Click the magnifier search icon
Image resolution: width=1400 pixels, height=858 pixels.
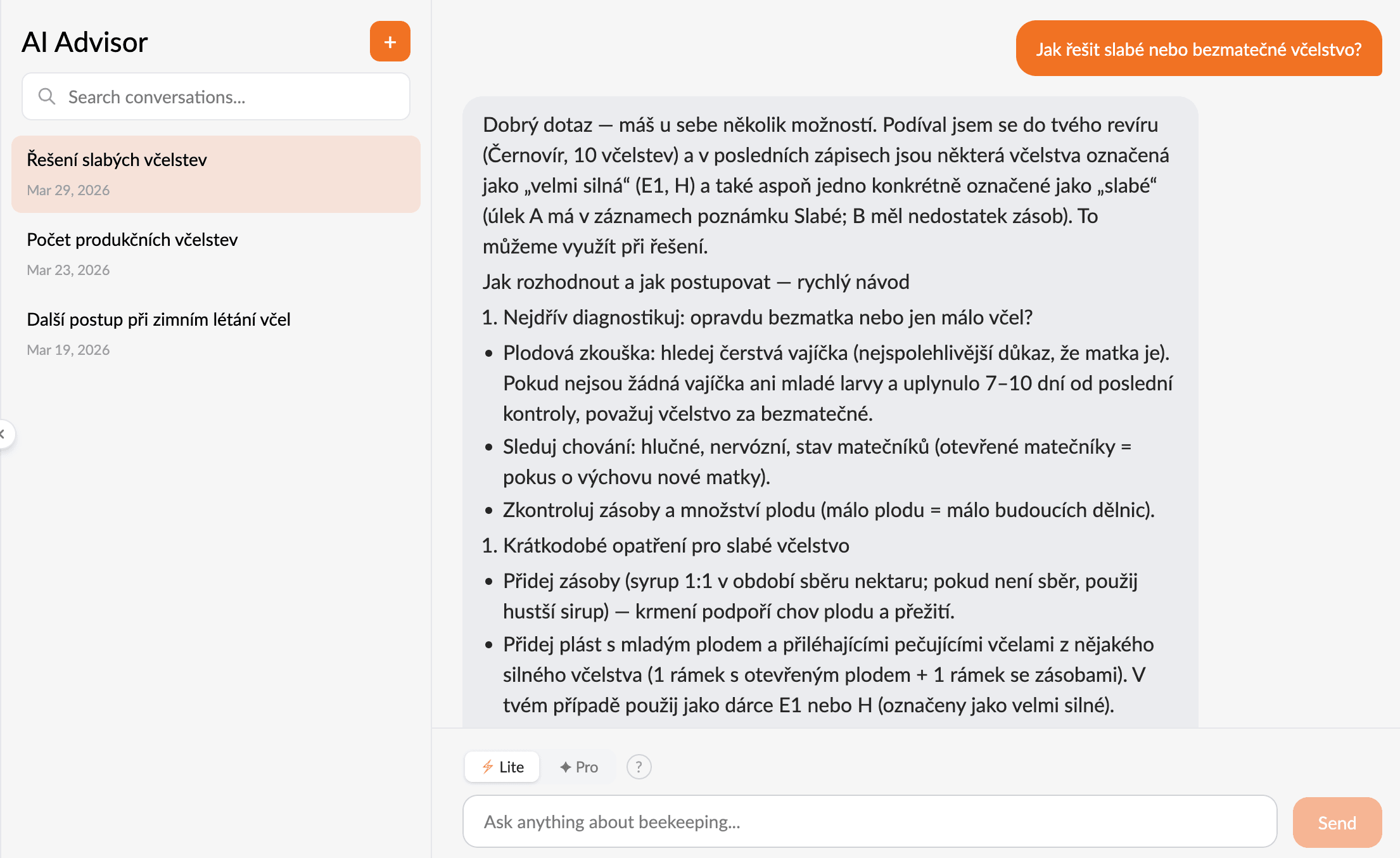(x=47, y=96)
